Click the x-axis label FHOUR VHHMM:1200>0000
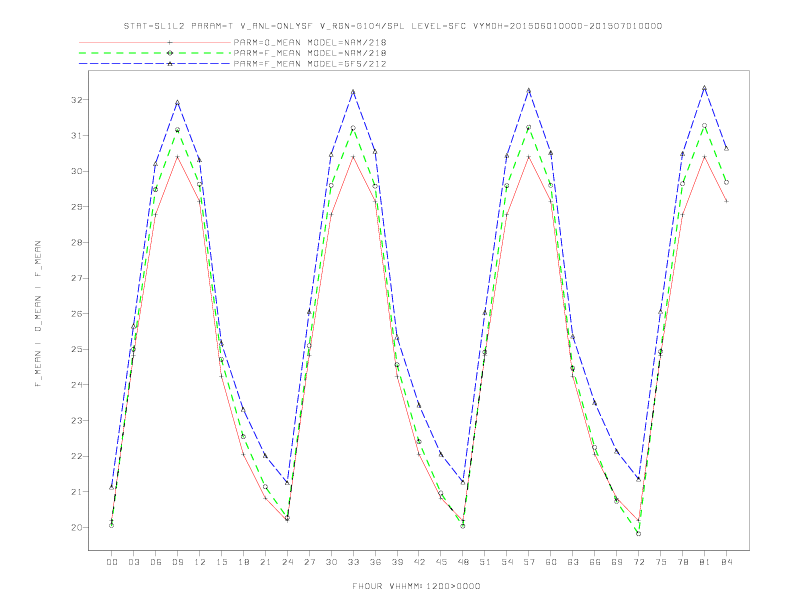Image resolution: width=792 pixels, height=612 pixels. (x=416, y=586)
